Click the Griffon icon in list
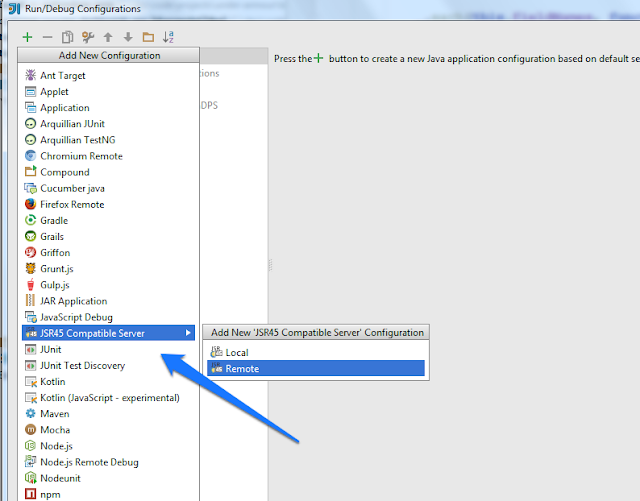Screen dimensions: 640x501 coord(31,252)
